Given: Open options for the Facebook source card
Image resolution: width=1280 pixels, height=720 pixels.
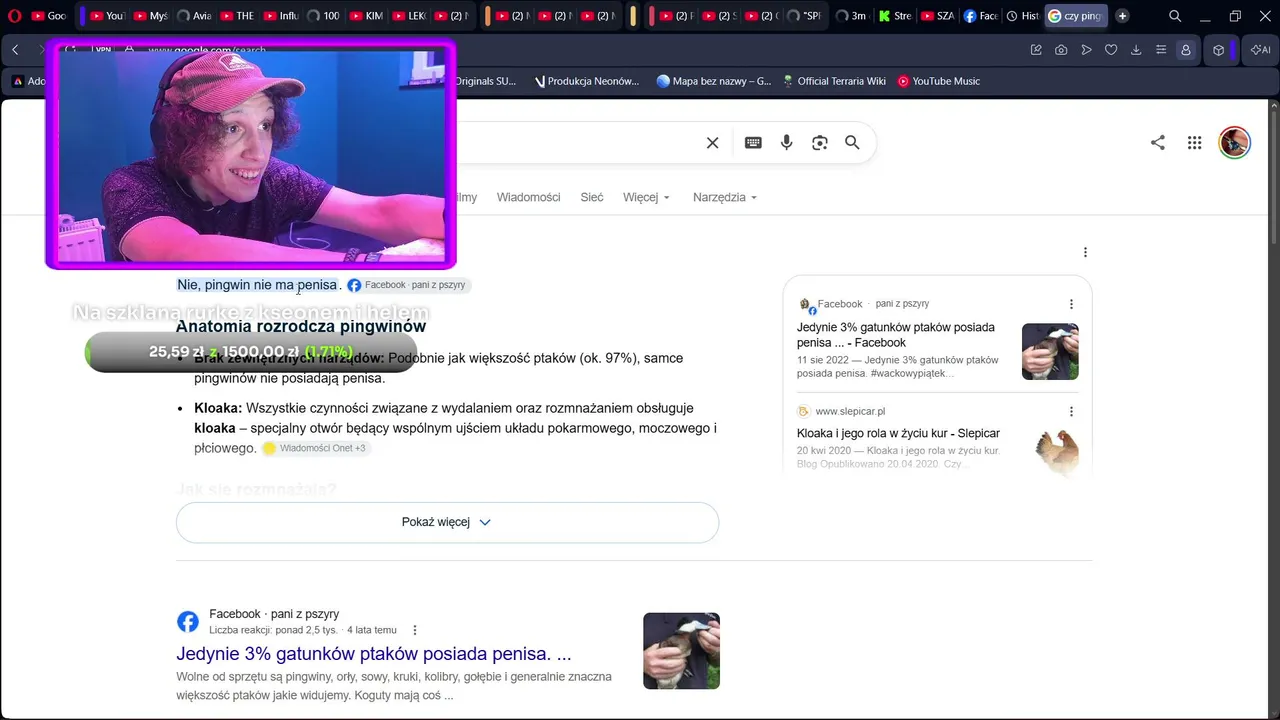Looking at the screenshot, I should click(1071, 304).
